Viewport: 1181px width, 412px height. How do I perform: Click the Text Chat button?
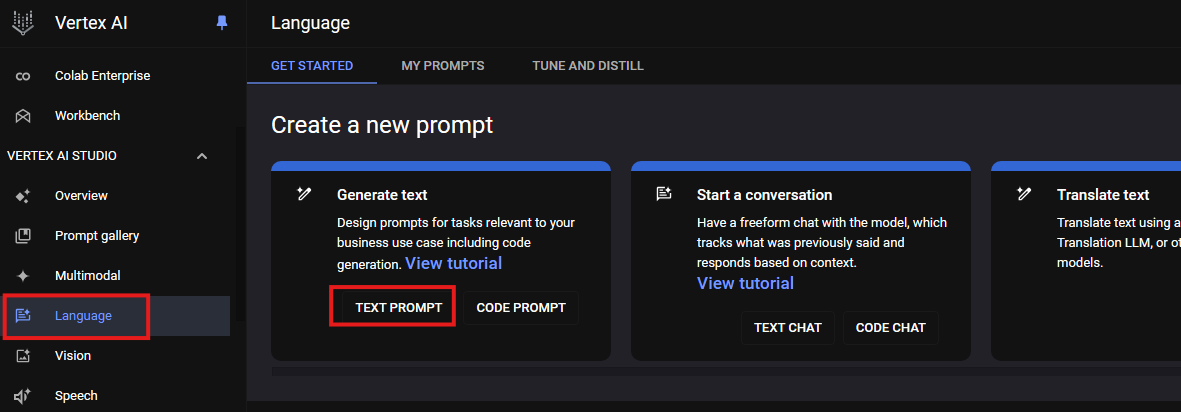point(788,328)
